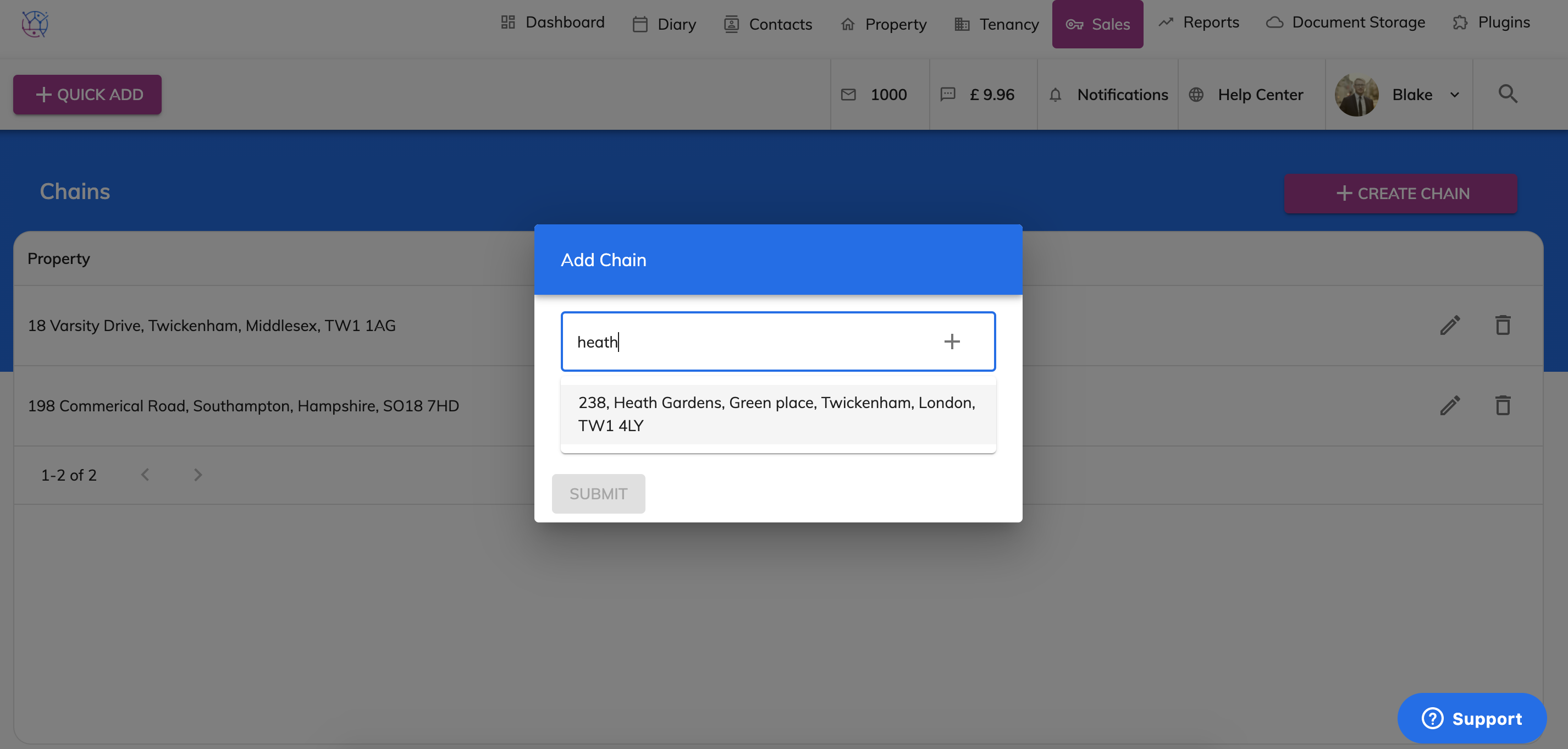Click trash icon for 18 Varsity Drive
This screenshot has height=749, width=1568.
(1502, 325)
